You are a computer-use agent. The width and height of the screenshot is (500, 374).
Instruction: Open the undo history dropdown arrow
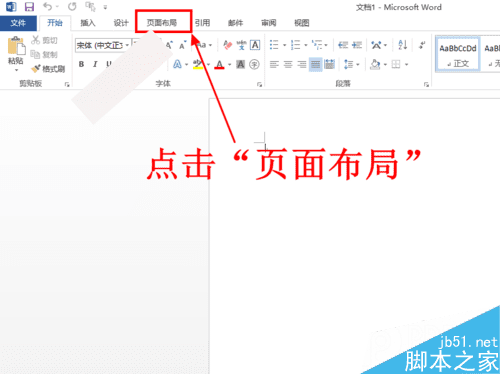click(x=57, y=7)
